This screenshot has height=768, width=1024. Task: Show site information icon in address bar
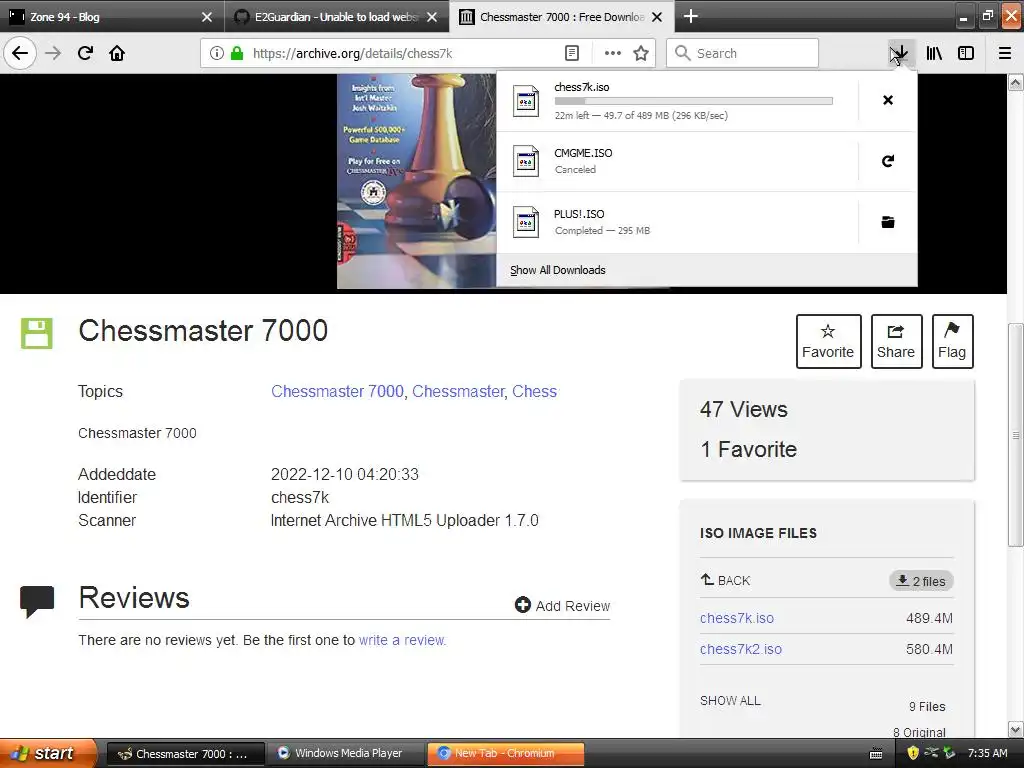coord(217,53)
